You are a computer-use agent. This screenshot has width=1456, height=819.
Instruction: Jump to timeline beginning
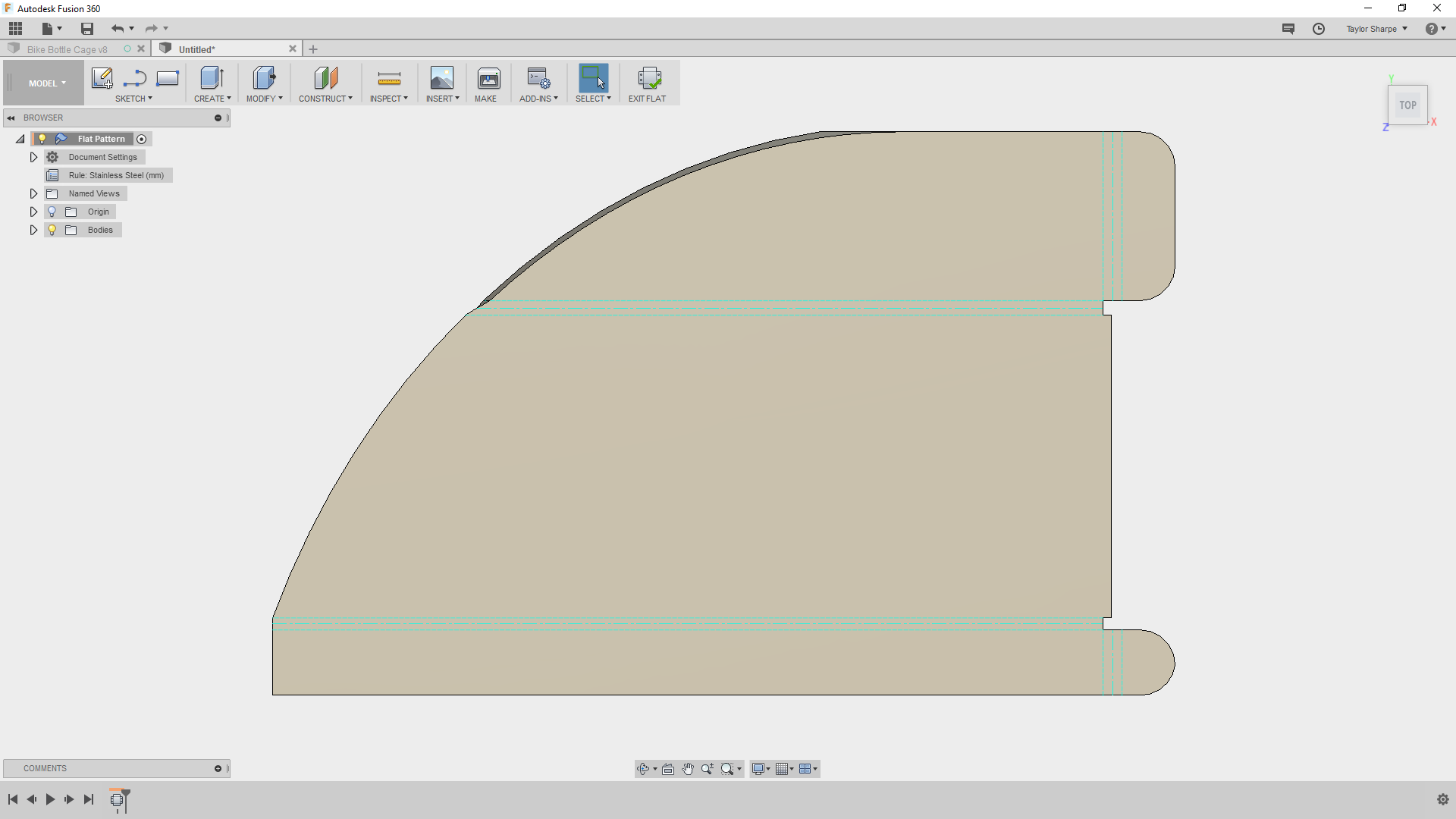point(13,799)
